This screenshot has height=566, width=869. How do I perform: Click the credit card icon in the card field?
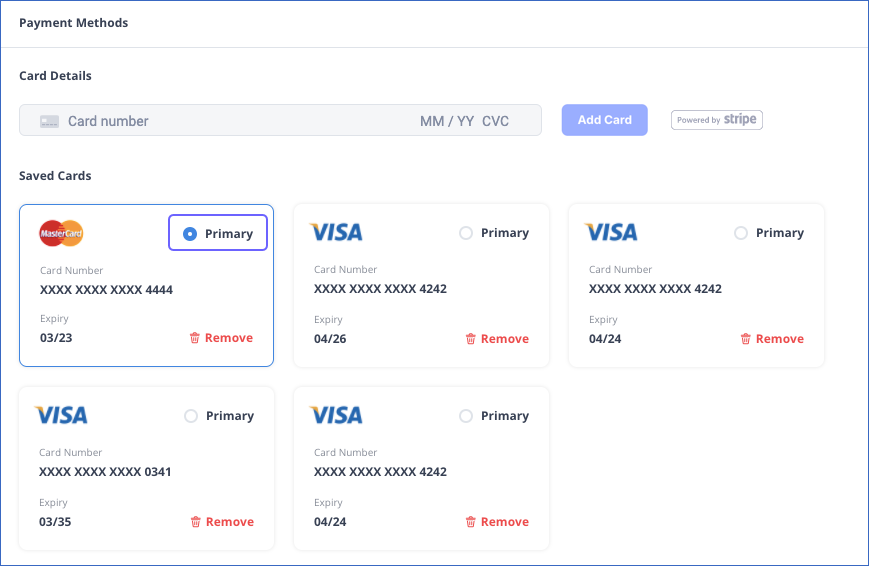tap(49, 121)
